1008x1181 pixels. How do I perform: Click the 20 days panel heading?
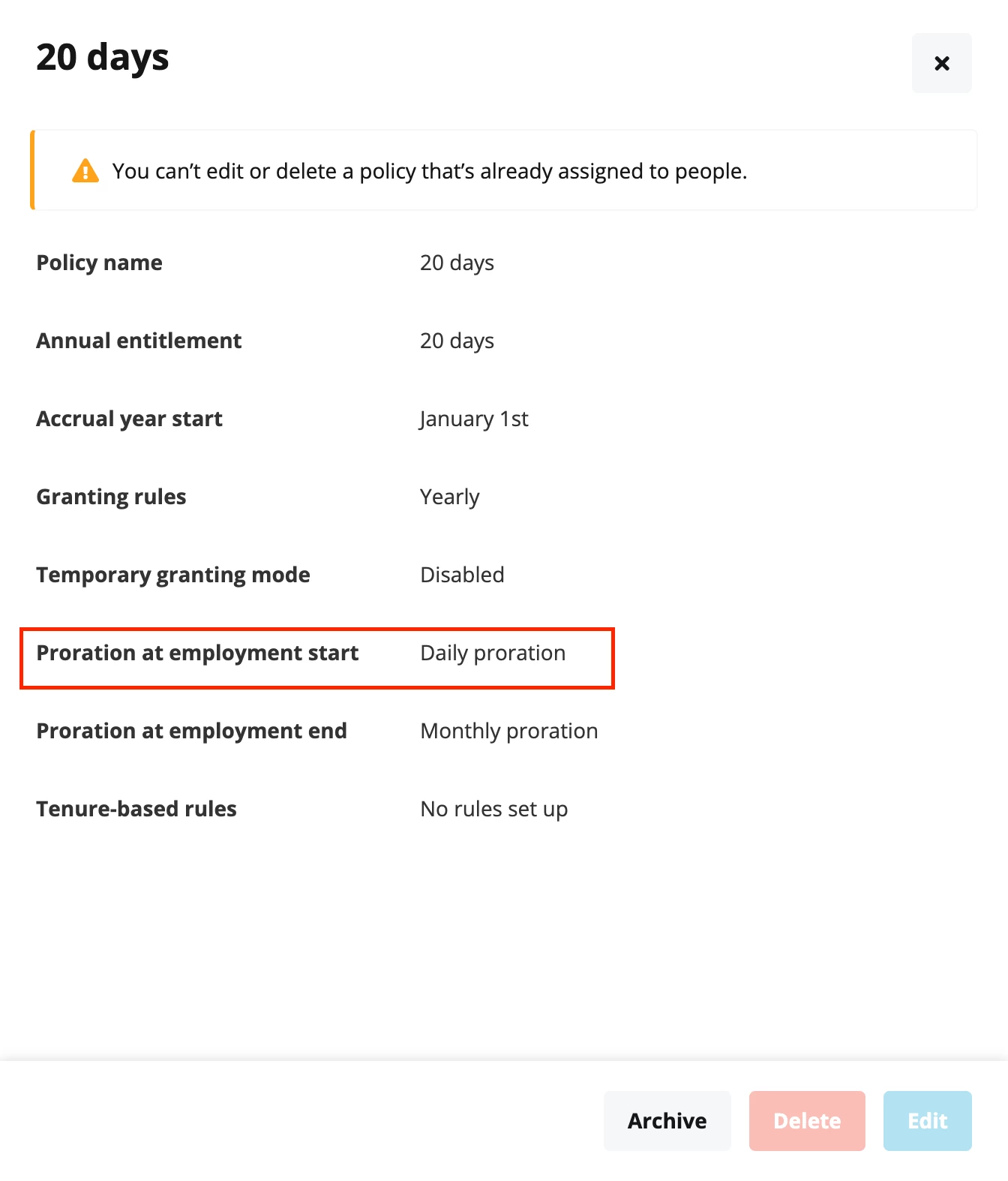coord(103,58)
